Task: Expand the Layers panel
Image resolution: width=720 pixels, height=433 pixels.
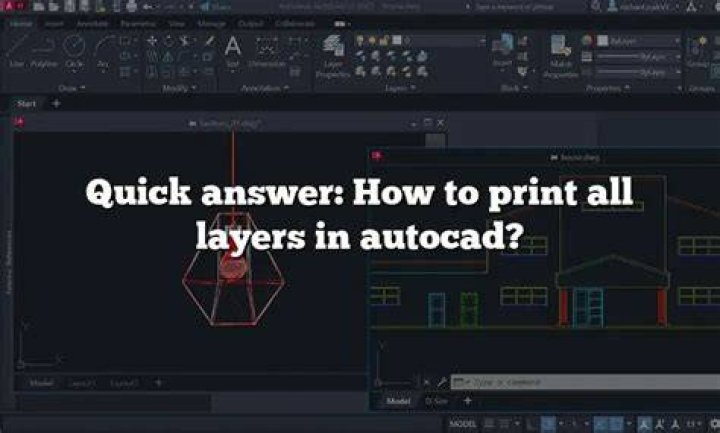Action: 400,88
